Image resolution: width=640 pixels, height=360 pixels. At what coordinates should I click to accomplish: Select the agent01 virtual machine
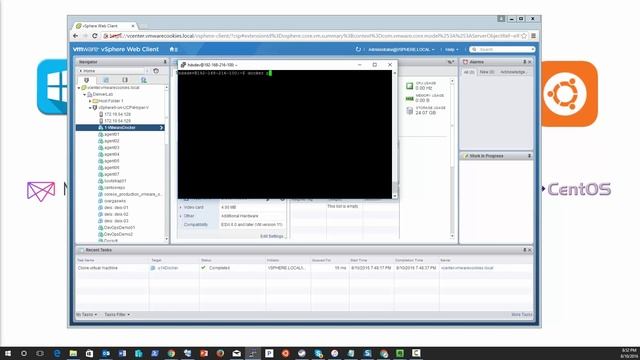(x=109, y=134)
